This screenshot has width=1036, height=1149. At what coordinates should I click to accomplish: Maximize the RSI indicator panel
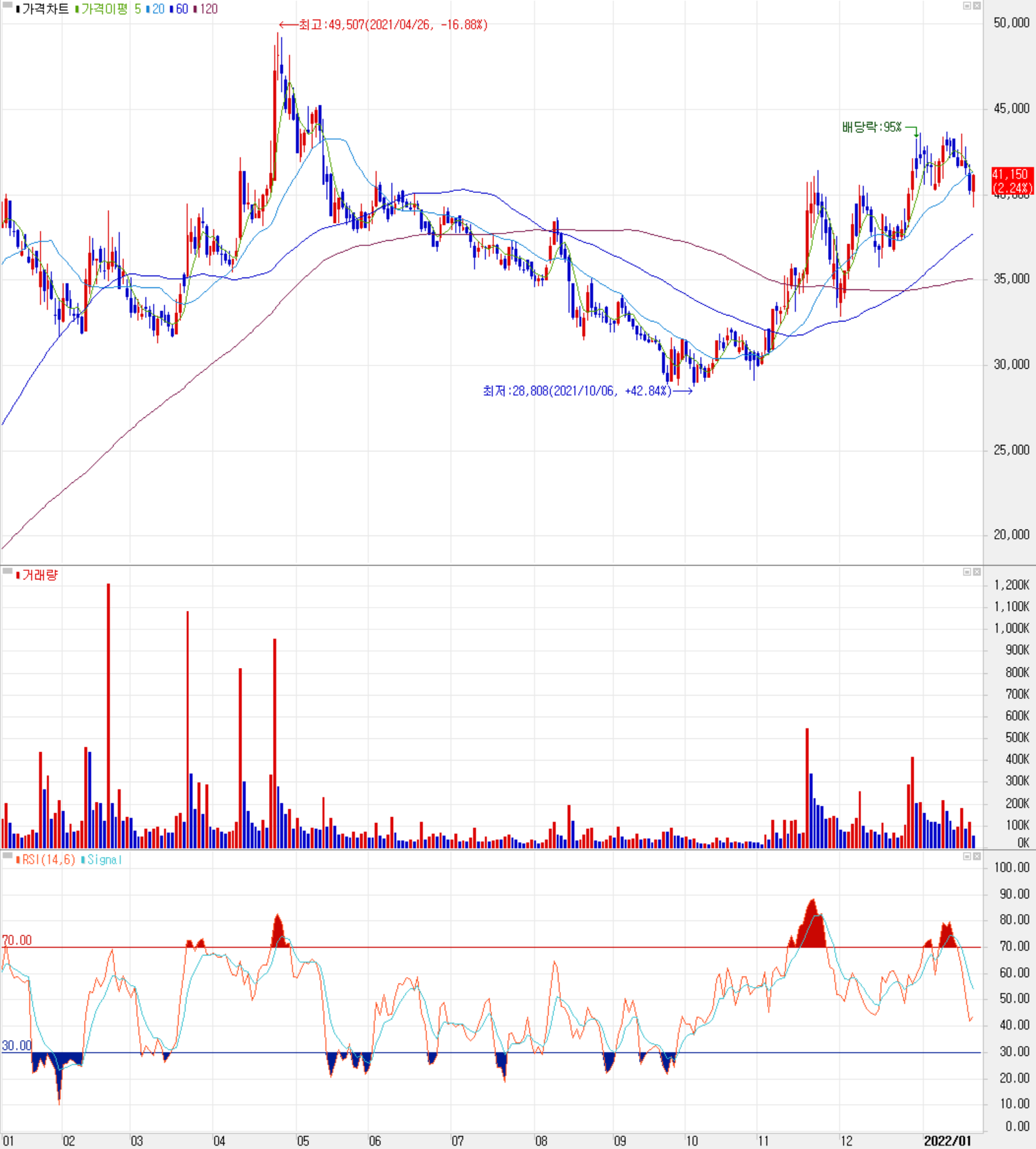coord(966,856)
